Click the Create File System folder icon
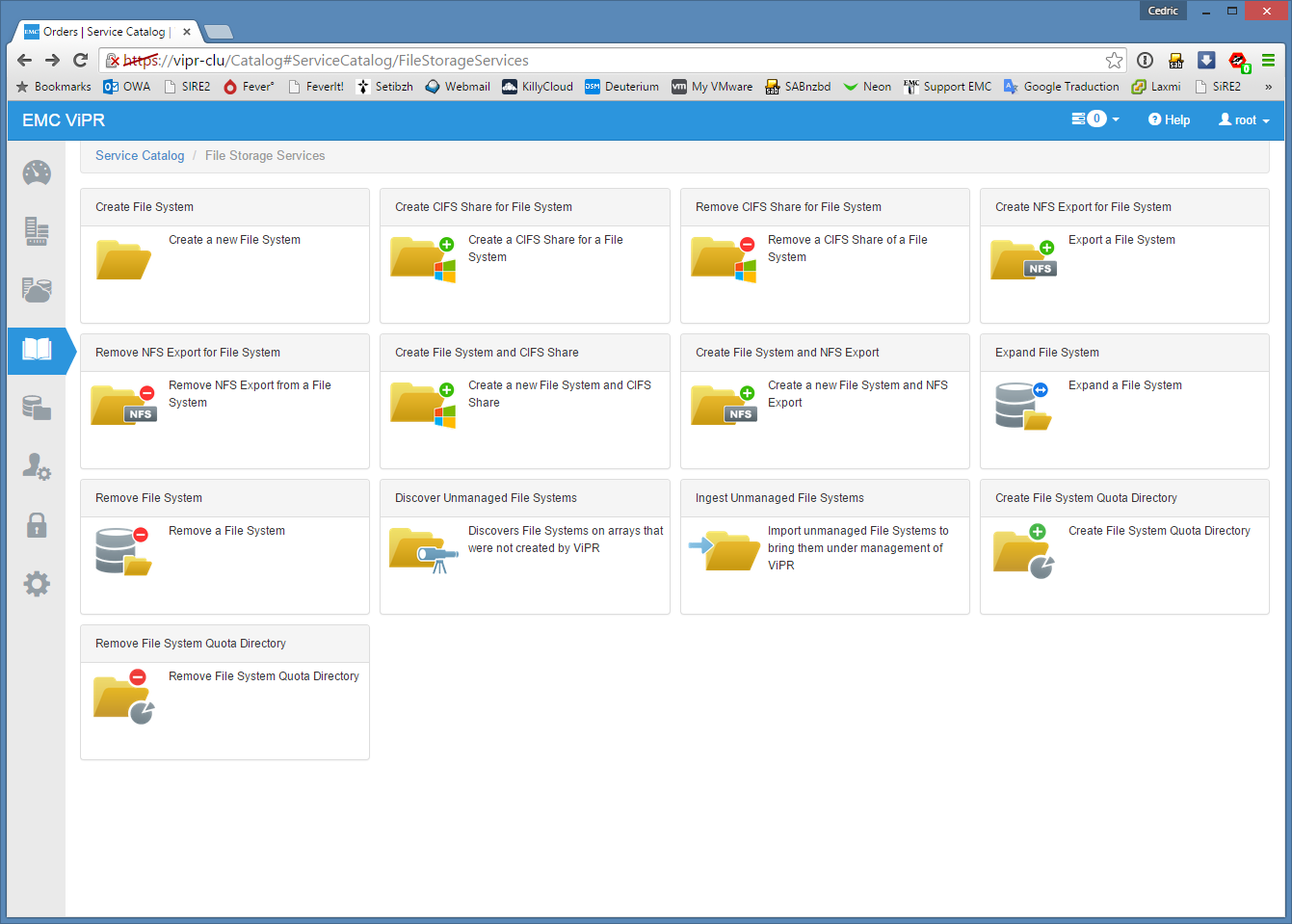This screenshot has height=924, width=1292. pyautogui.click(x=123, y=259)
